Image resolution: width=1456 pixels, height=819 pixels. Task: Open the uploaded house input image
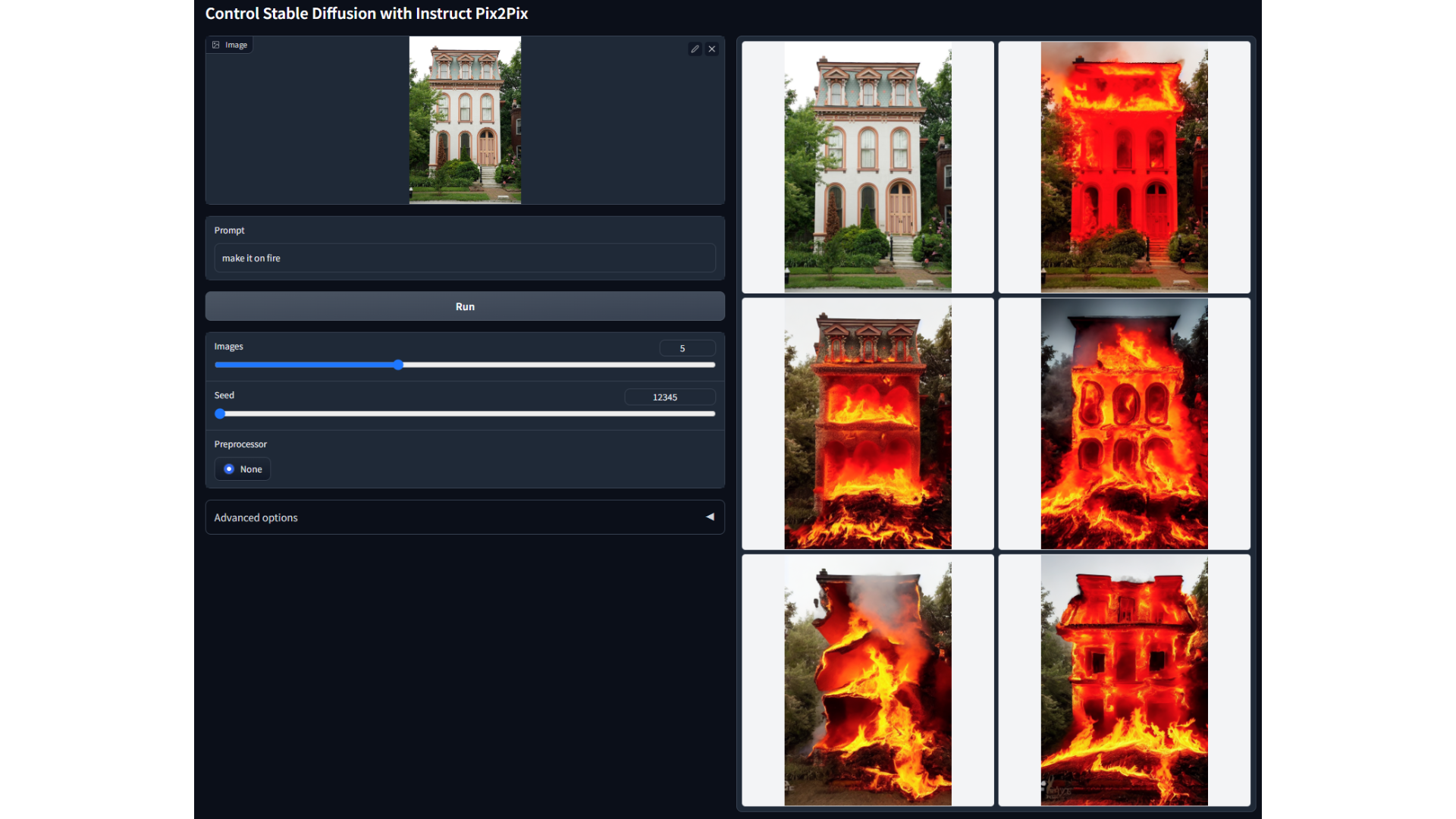click(465, 120)
